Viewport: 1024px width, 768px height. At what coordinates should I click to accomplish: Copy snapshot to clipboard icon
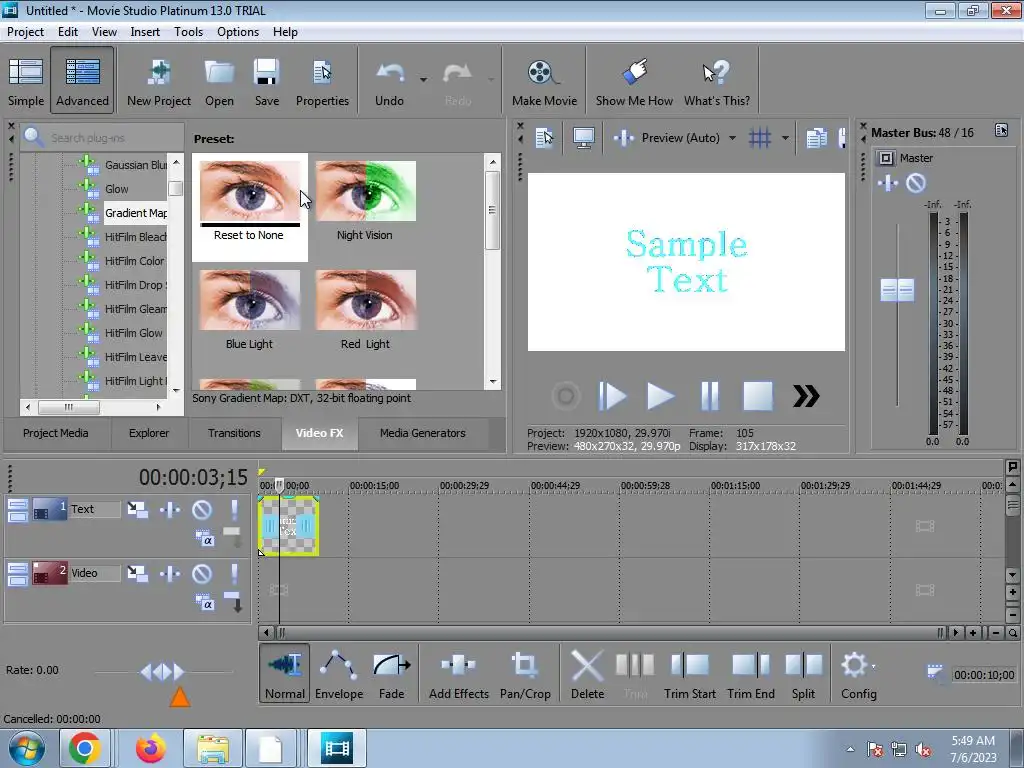(x=816, y=138)
